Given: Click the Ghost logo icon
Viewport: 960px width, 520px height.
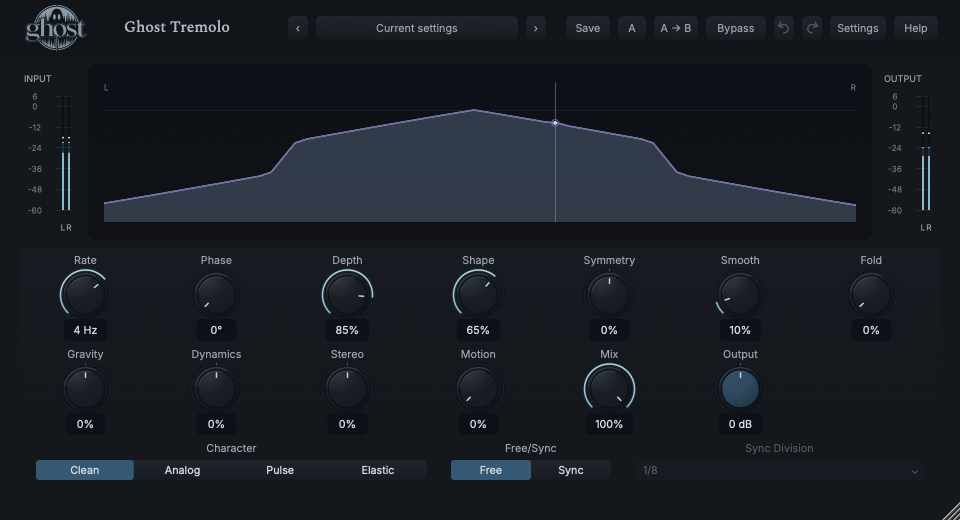Looking at the screenshot, I should click(55, 28).
